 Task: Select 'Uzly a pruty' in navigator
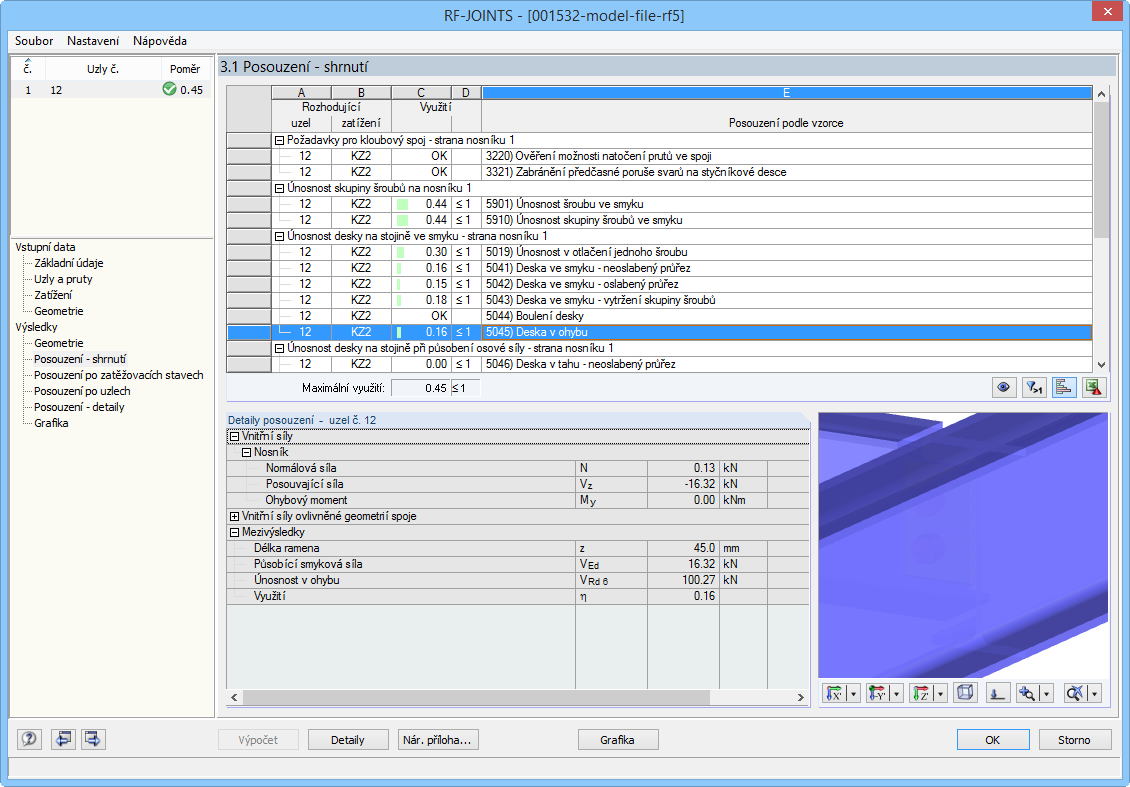click(63, 279)
